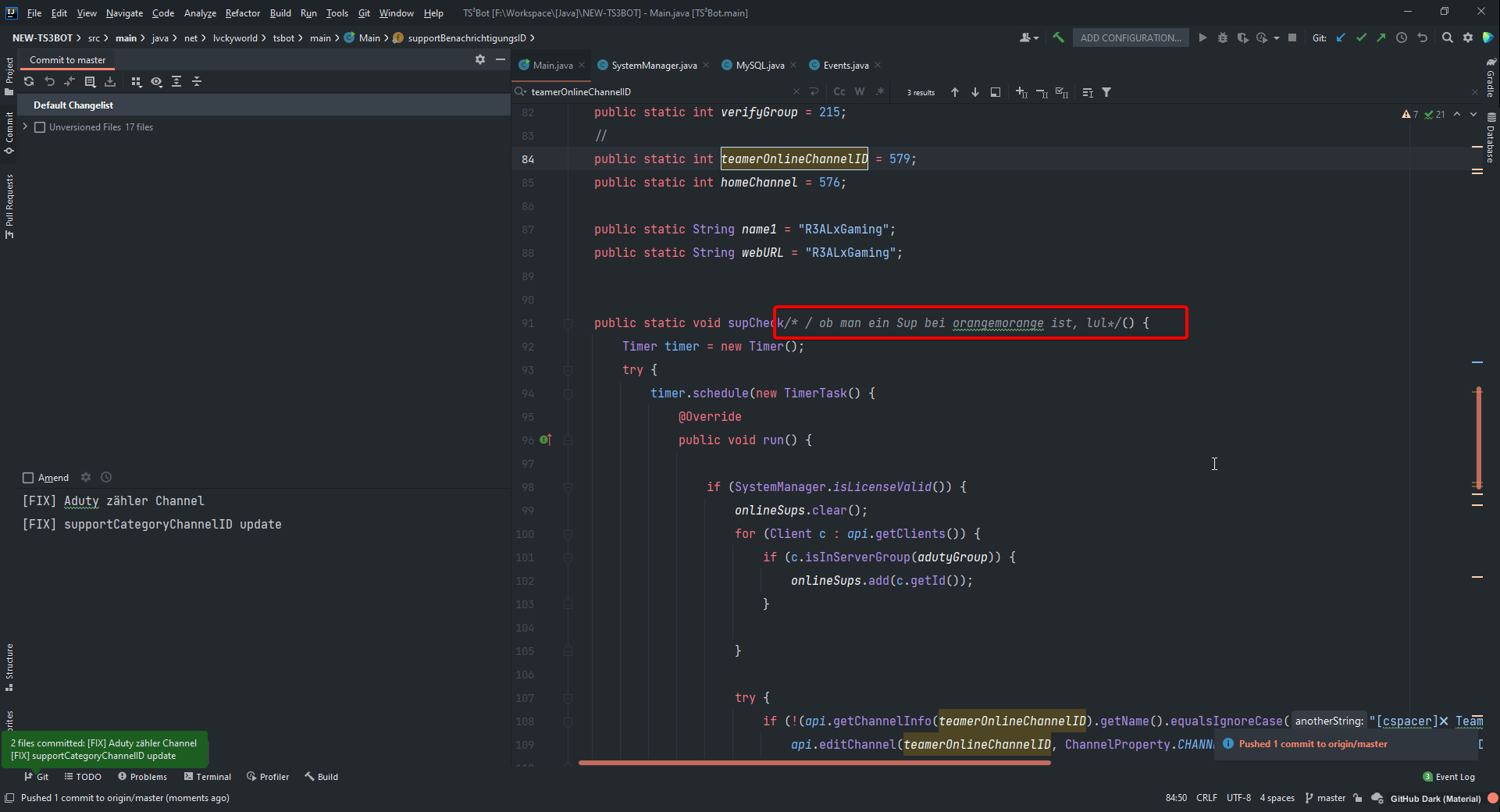Switch to the SystemManager.java tab
Viewport: 1500px width, 812px height.
[x=654, y=66]
